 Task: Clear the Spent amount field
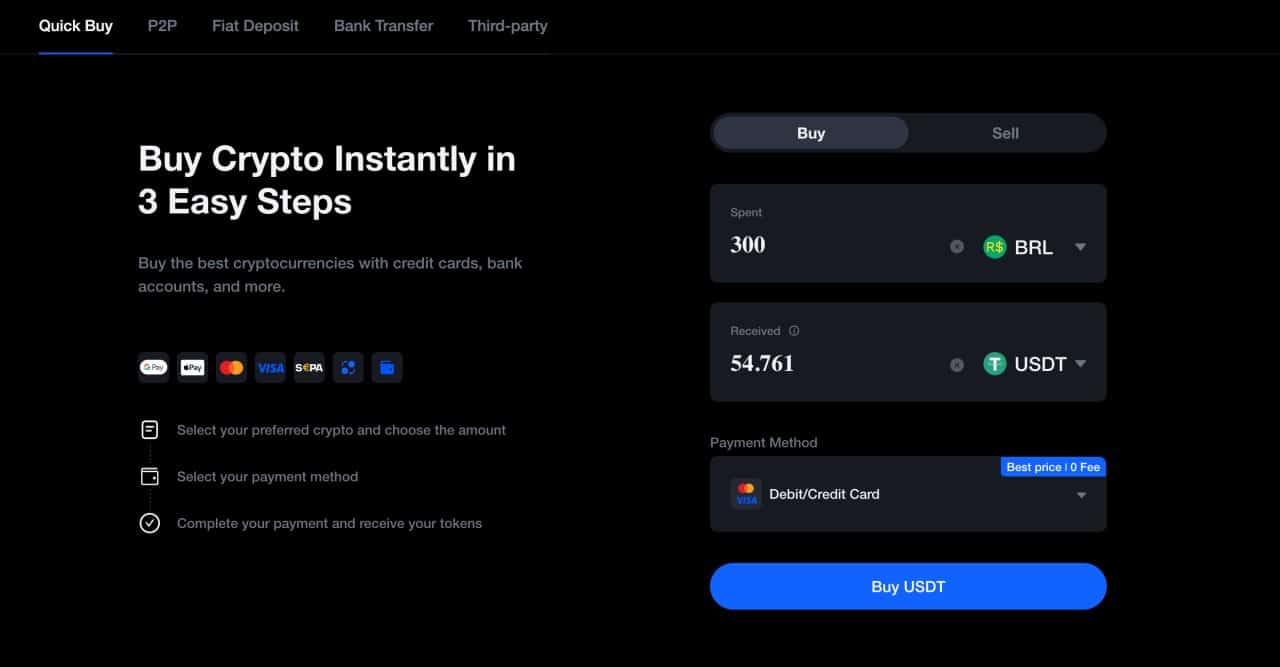[957, 246]
